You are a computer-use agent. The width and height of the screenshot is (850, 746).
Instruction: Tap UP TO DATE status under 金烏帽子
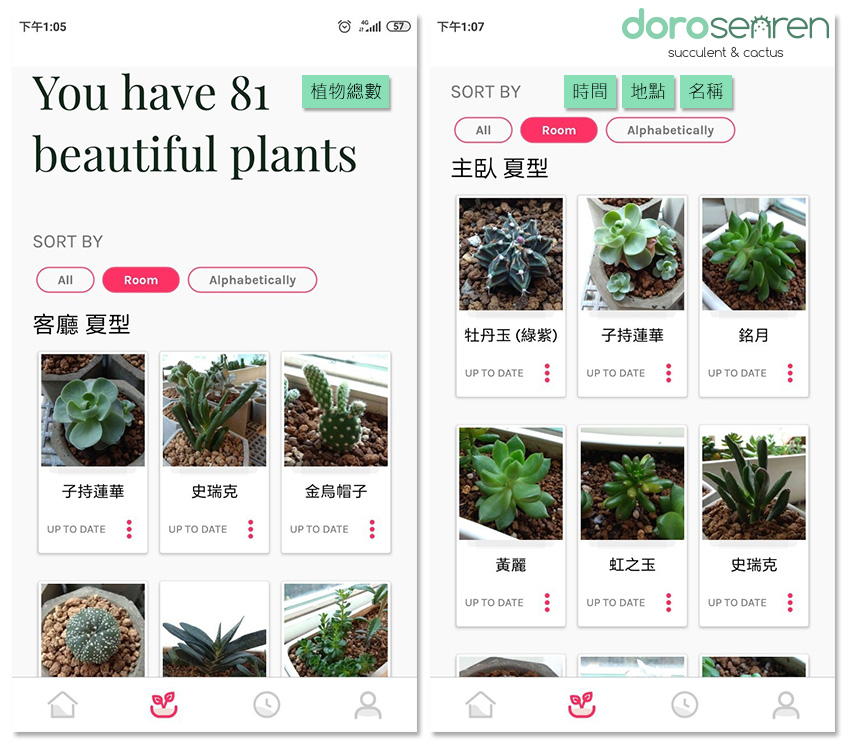tap(319, 529)
